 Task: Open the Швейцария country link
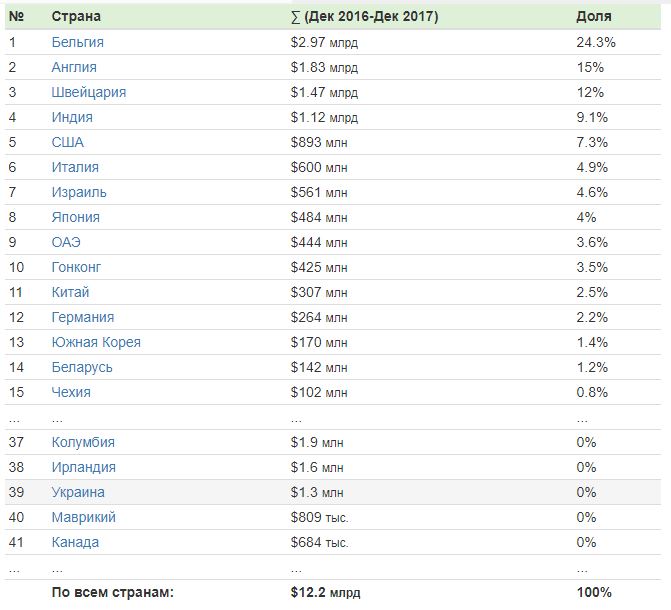point(88,92)
